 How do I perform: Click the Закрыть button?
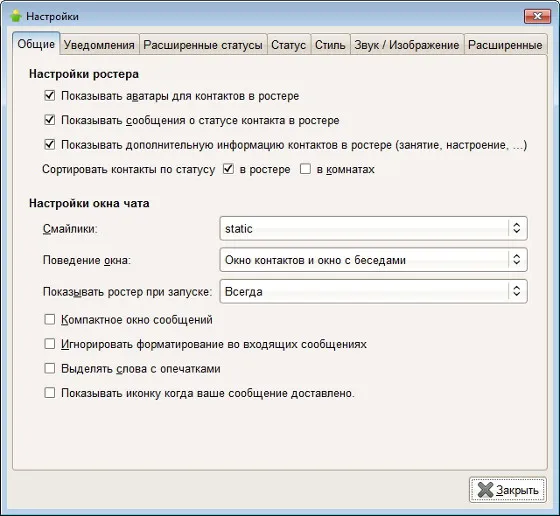tap(508, 490)
